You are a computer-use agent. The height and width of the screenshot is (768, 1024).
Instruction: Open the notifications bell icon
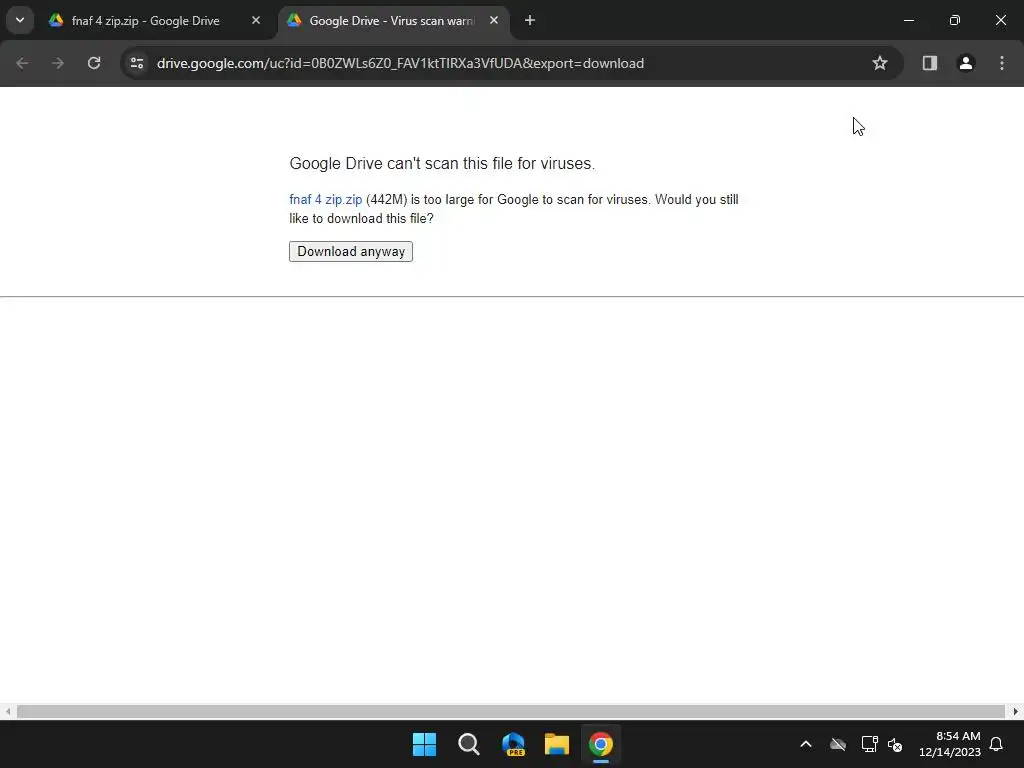pos(997,744)
